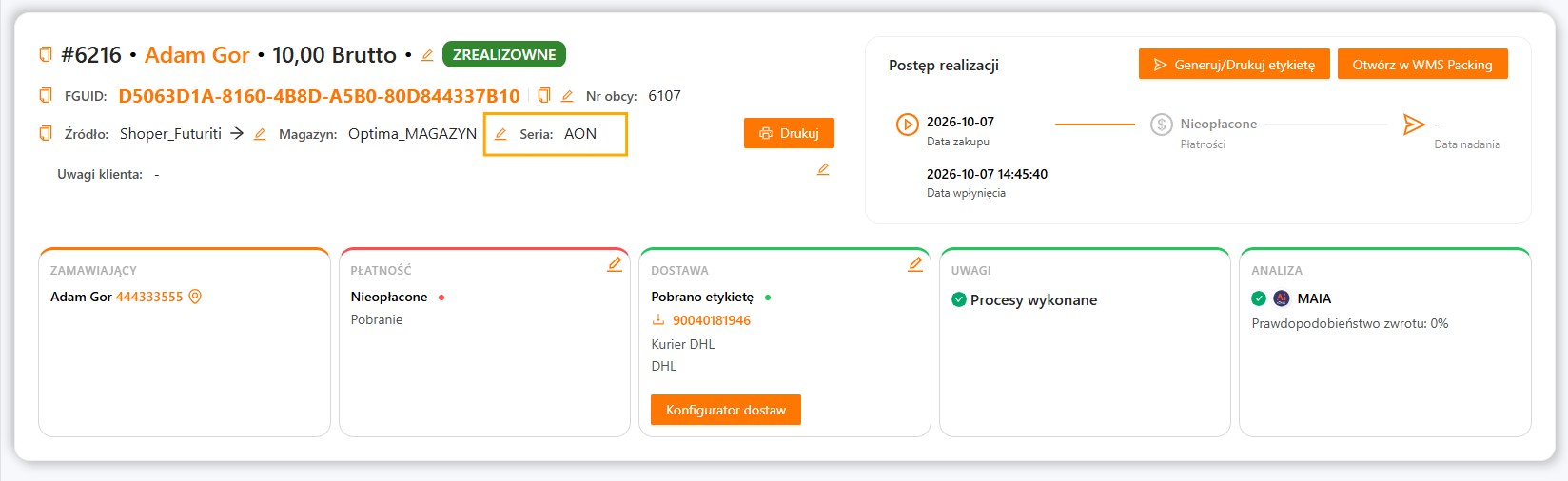Click green dot beside Pobrano etykietę
The height and width of the screenshot is (481, 1568).
pyautogui.click(x=768, y=298)
